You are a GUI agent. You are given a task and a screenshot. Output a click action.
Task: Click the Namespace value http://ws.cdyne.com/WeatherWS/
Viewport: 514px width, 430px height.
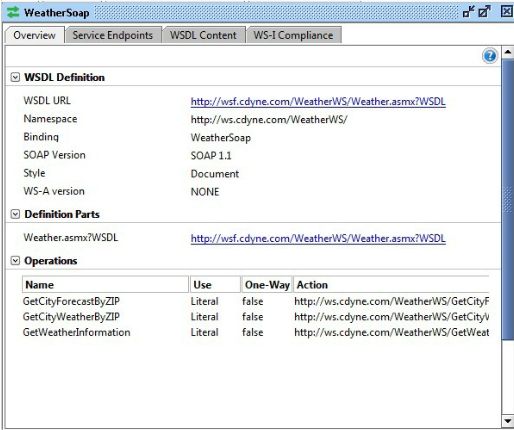click(x=269, y=120)
